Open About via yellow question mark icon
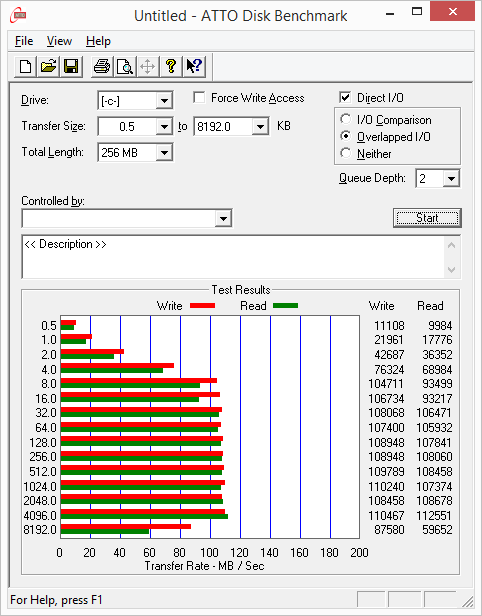 coord(170,66)
